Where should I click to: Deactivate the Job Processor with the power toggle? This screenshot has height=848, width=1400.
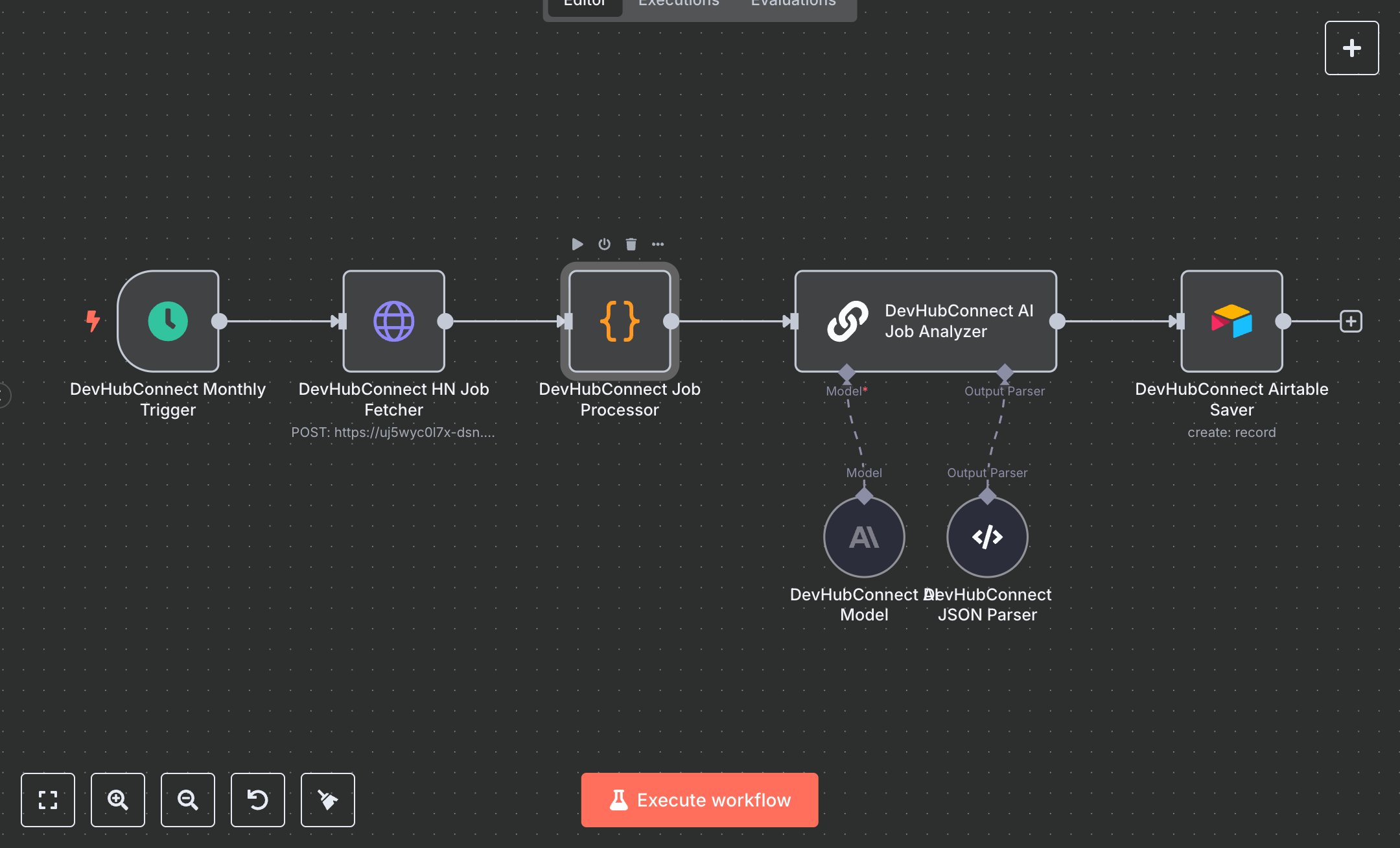(x=604, y=244)
